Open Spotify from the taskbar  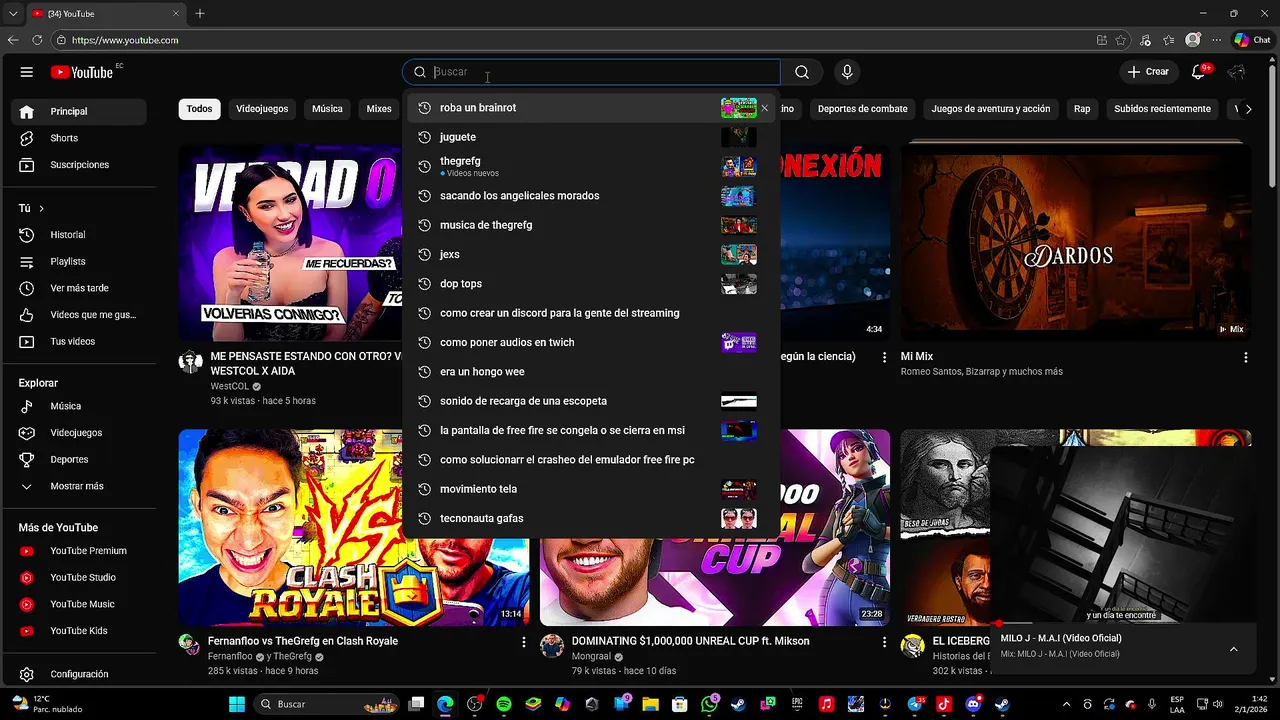tap(503, 704)
